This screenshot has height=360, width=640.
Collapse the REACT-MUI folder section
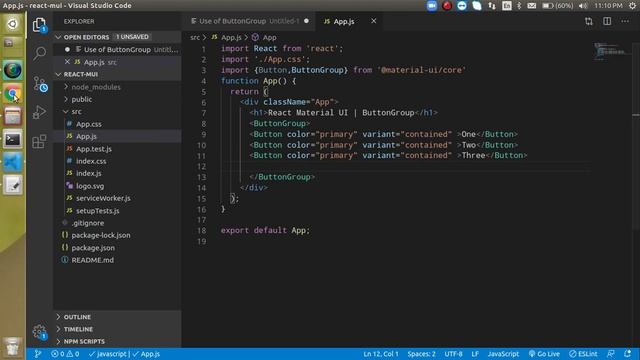point(118,74)
